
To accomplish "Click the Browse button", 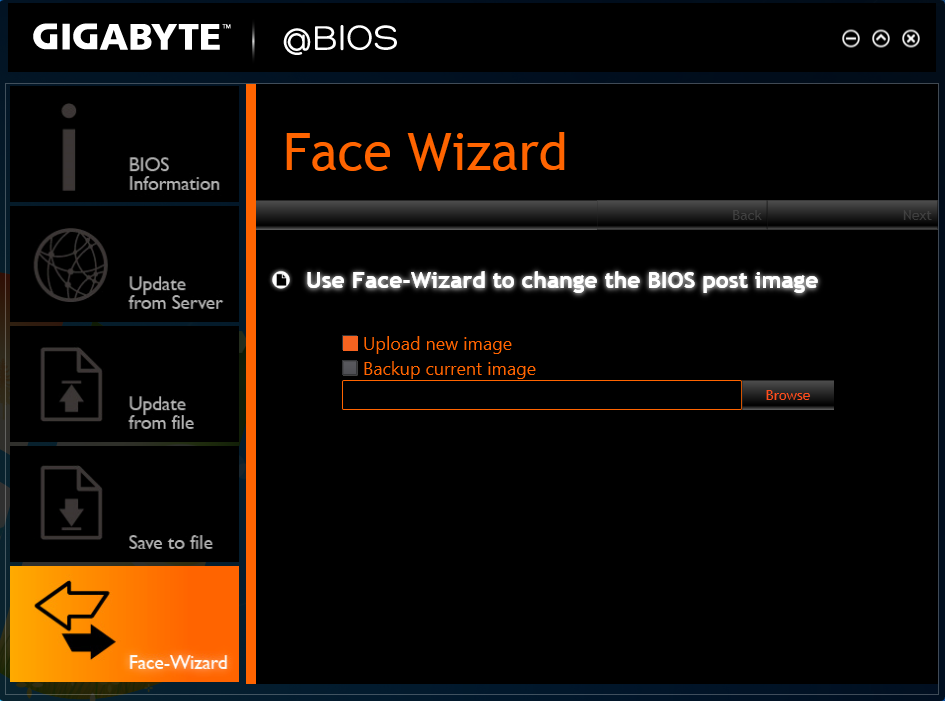I will pyautogui.click(x=788, y=395).
